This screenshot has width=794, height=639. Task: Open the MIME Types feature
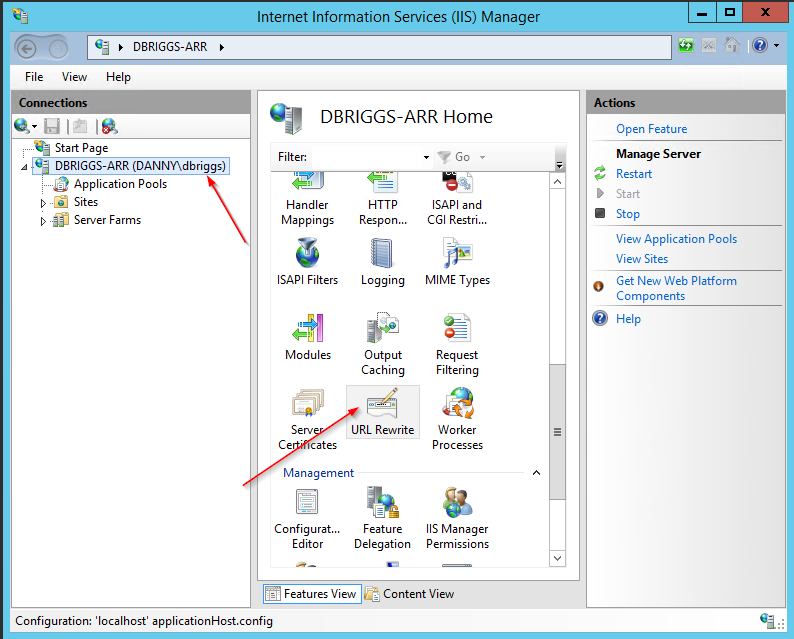click(x=457, y=263)
